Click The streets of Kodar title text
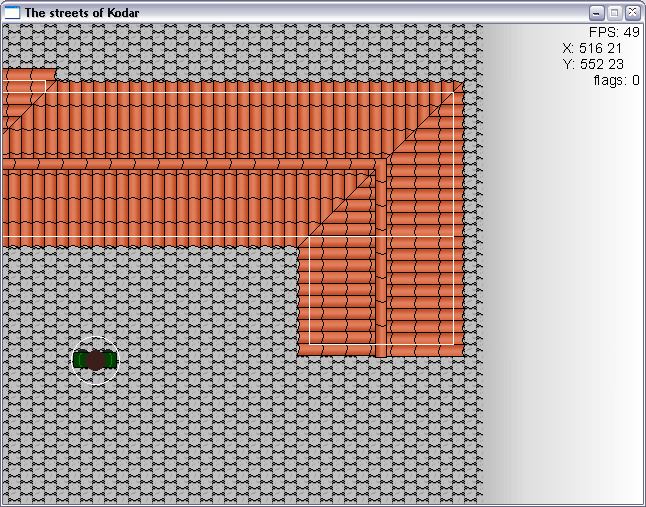Image resolution: width=646 pixels, height=507 pixels. coord(82,13)
